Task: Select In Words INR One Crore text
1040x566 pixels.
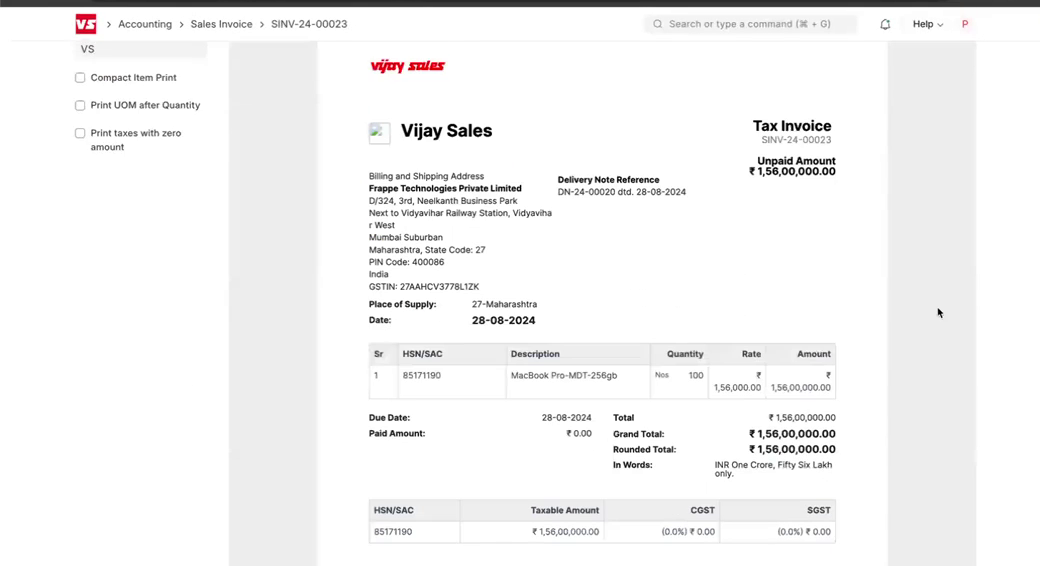Action: [x=773, y=469]
